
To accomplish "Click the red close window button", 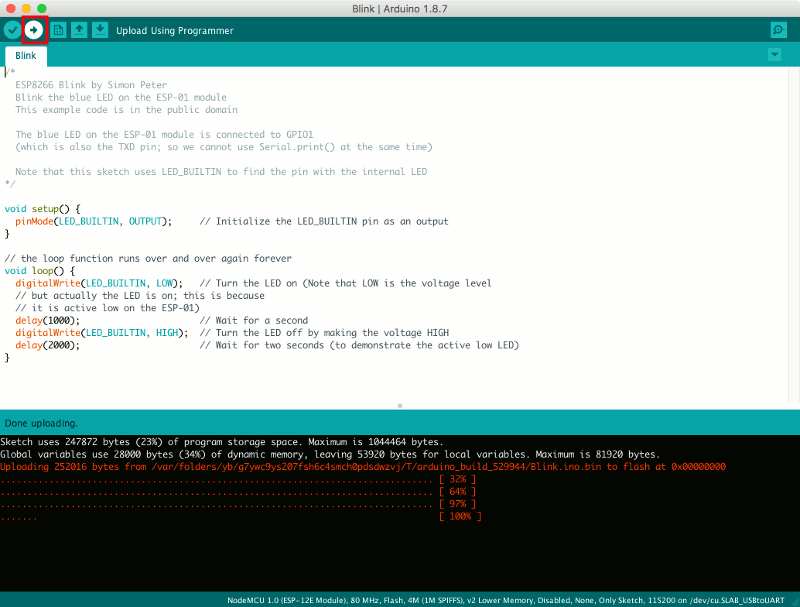I will pos(11,9).
